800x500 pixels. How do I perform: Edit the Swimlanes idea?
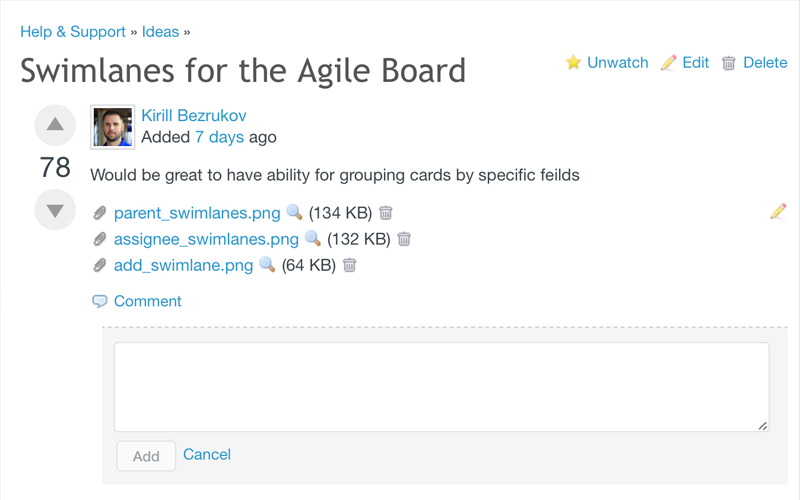coord(685,62)
